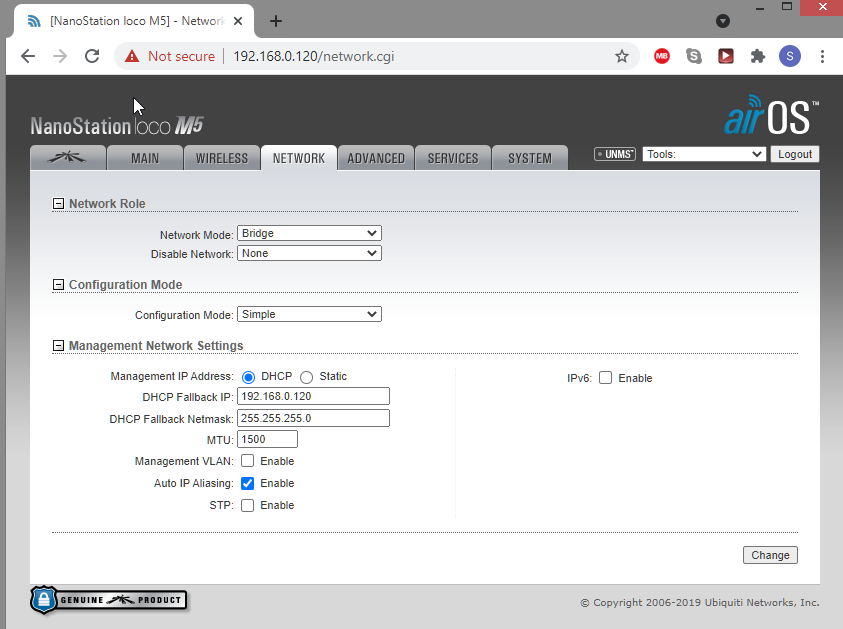Click the Genuine Product badge
This screenshot has height=629, width=843.
pyautogui.click(x=109, y=600)
